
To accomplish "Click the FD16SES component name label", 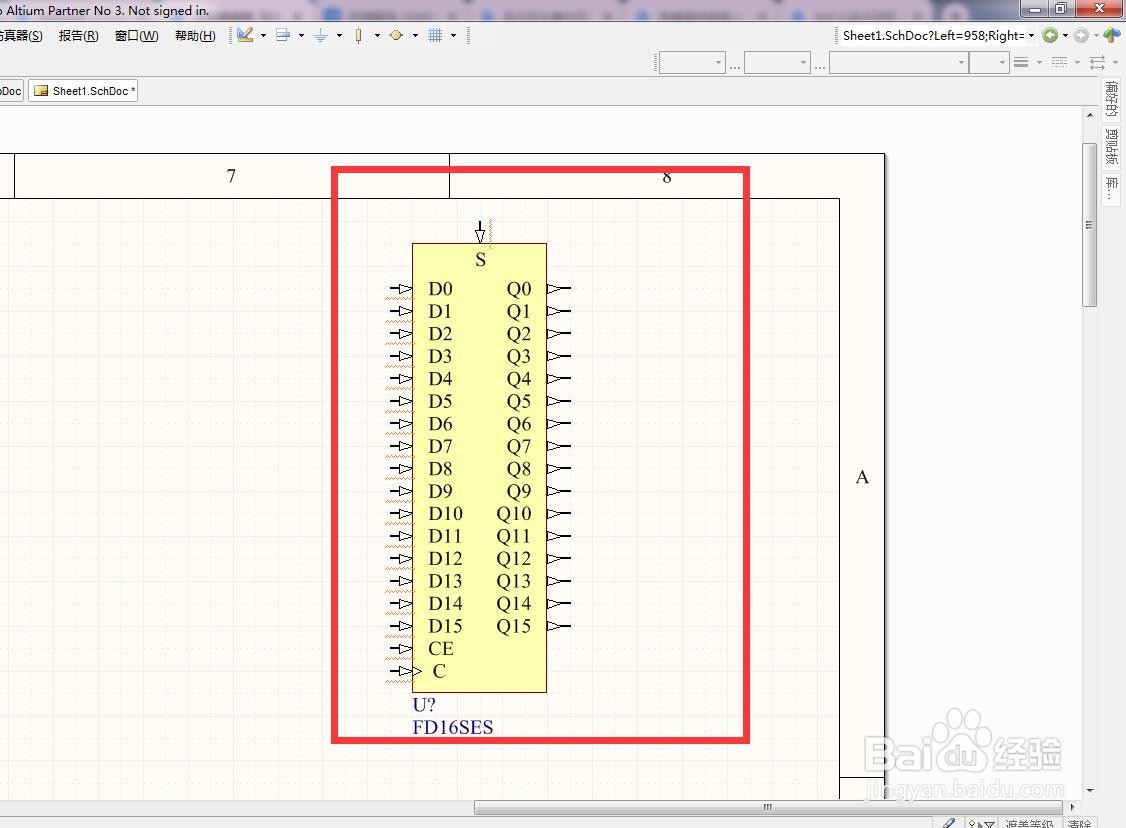I will 452,727.
